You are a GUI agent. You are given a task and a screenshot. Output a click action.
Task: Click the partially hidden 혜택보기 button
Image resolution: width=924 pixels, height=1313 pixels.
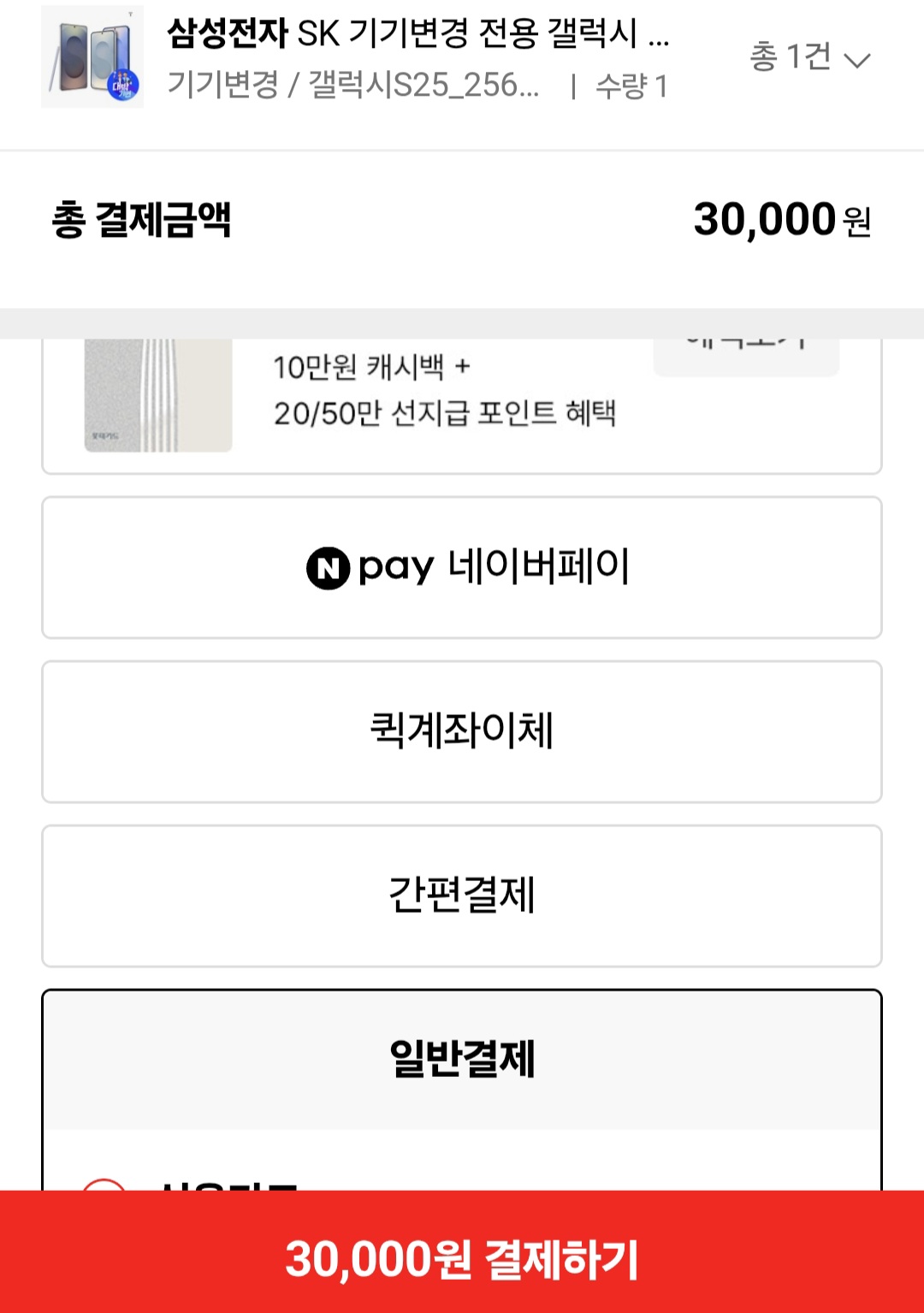746,352
